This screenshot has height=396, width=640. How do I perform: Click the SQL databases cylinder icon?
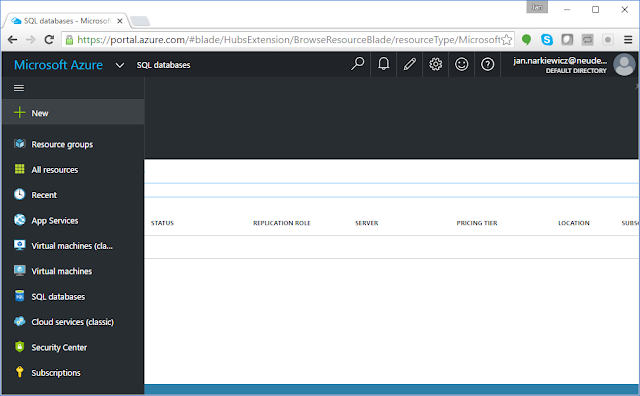point(20,296)
